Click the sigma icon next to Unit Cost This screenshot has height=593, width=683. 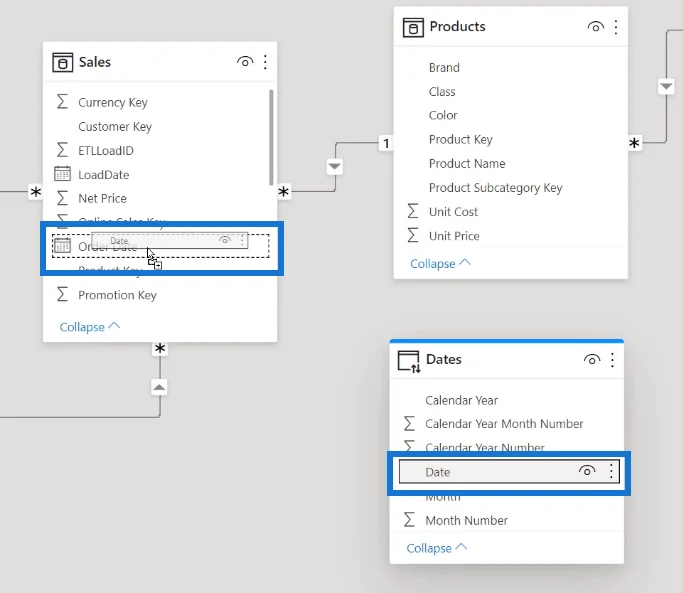click(x=413, y=211)
